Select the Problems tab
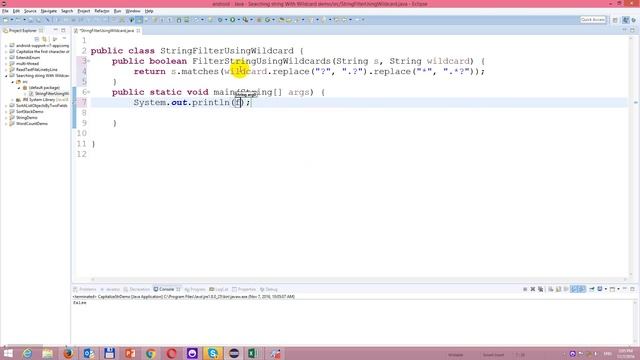This screenshot has width=640, height=360. [x=85, y=289]
